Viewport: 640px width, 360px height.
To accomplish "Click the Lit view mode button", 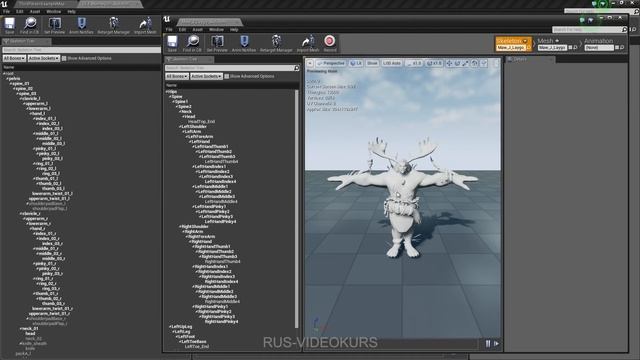I will (x=356, y=63).
